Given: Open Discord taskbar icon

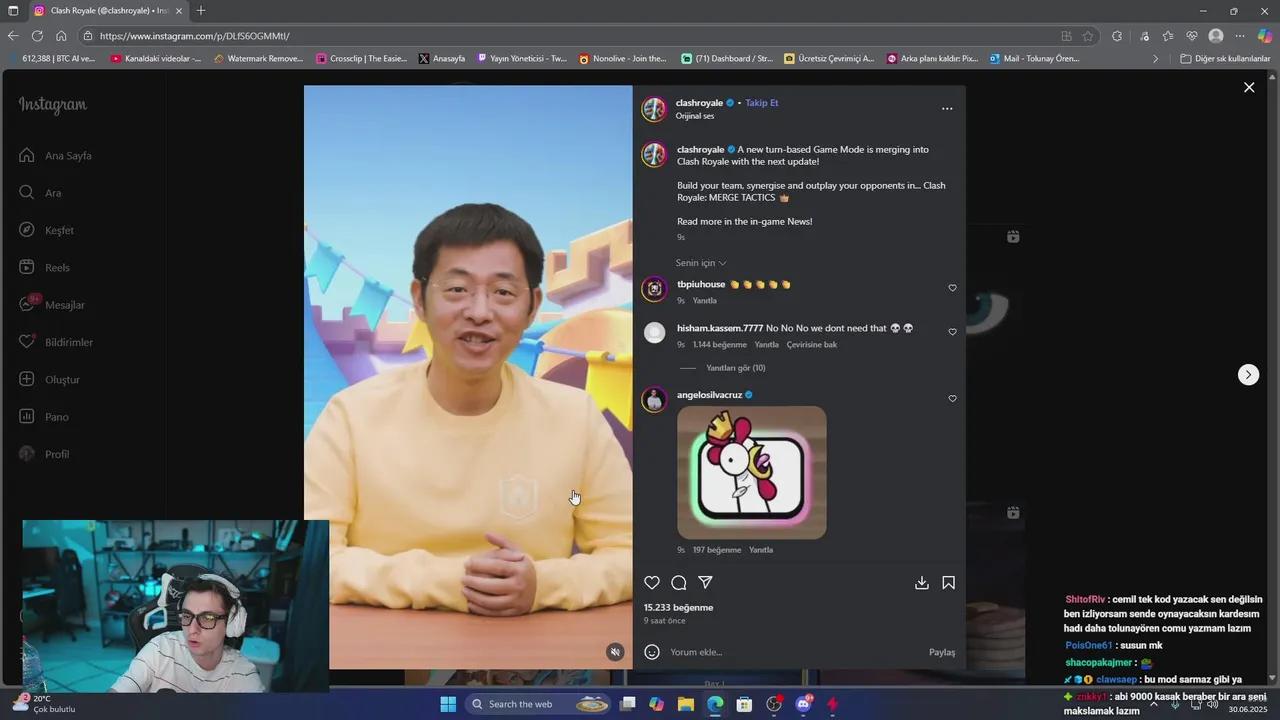Looking at the screenshot, I should 803,704.
